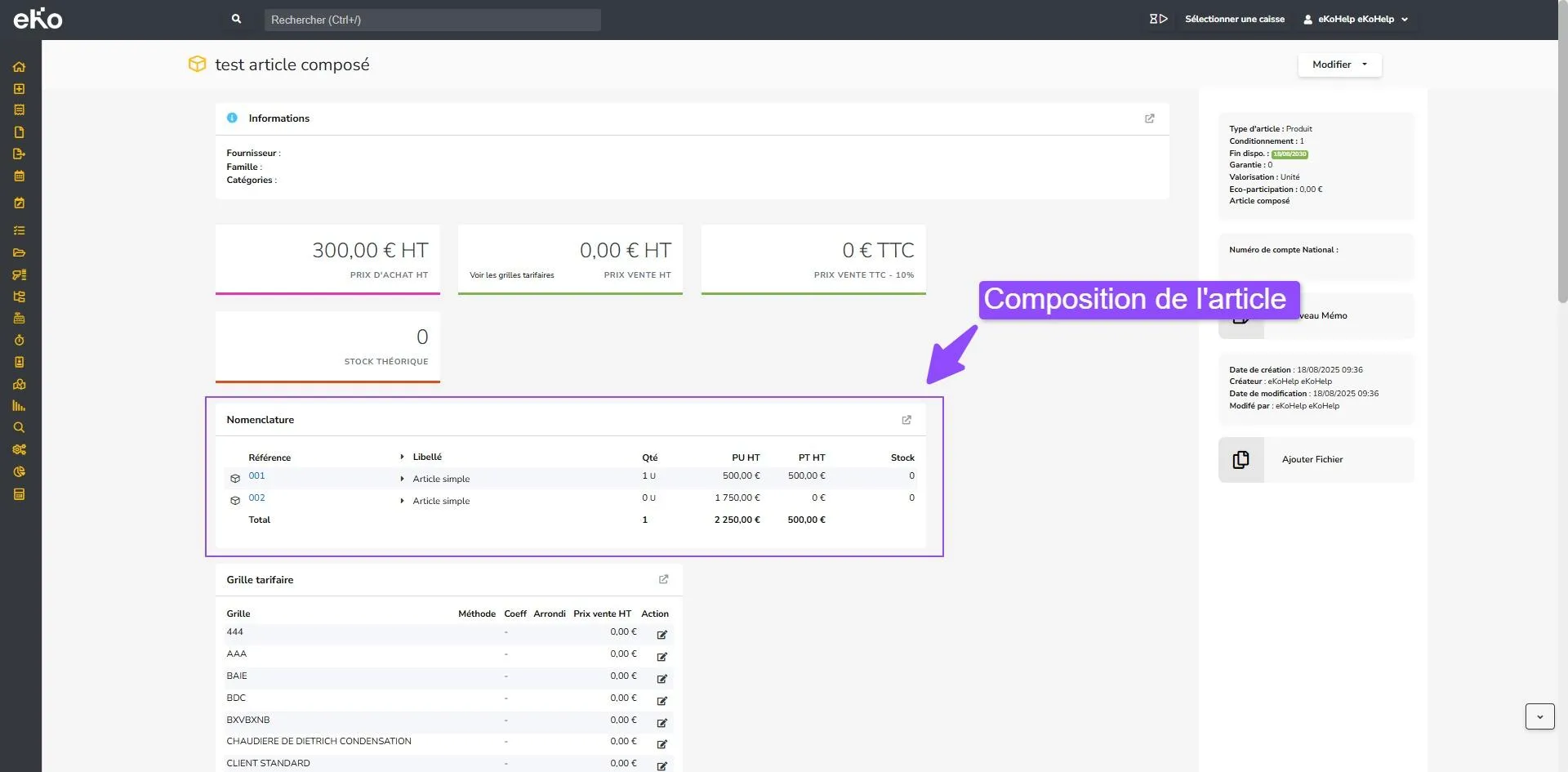Screen dimensions: 1568x772
Task: Click the search magnifier icon in top bar
Action: [236, 19]
